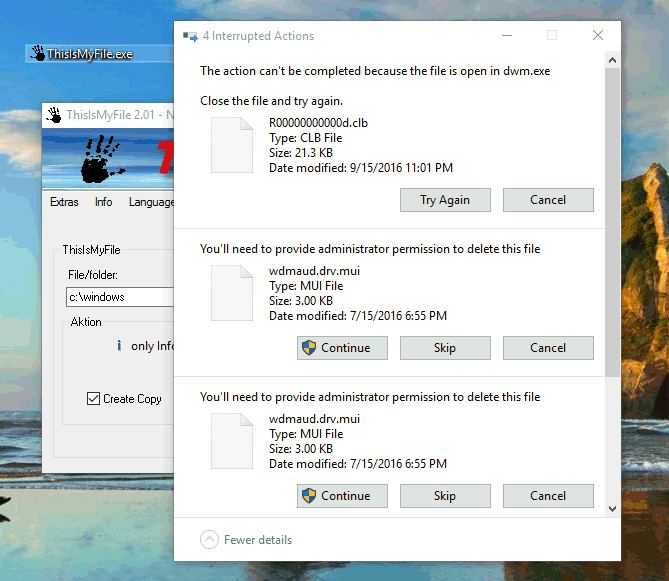Close the Interrupted Actions dialog
This screenshot has height=581, width=669.
pyautogui.click(x=598, y=35)
